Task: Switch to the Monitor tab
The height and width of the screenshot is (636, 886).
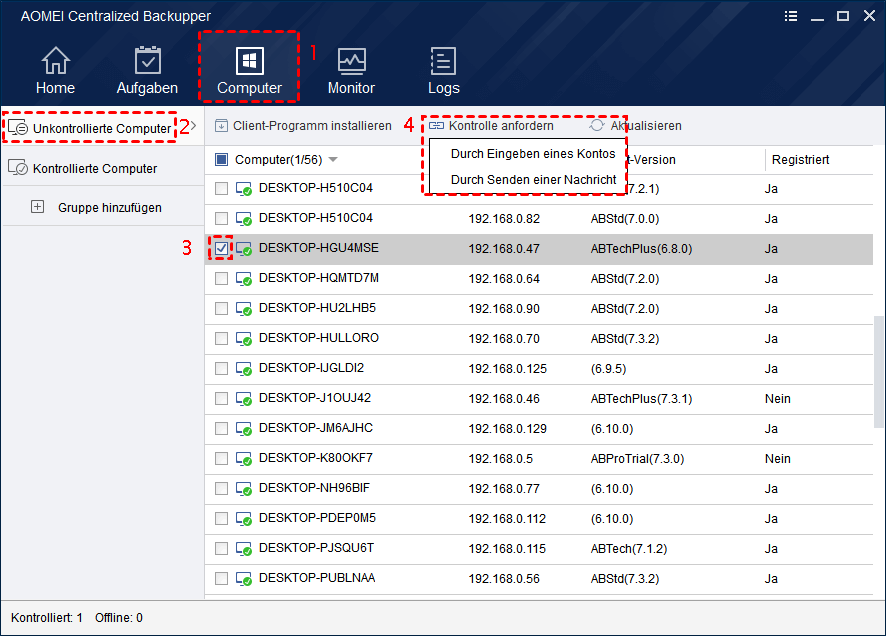Action: tap(351, 70)
